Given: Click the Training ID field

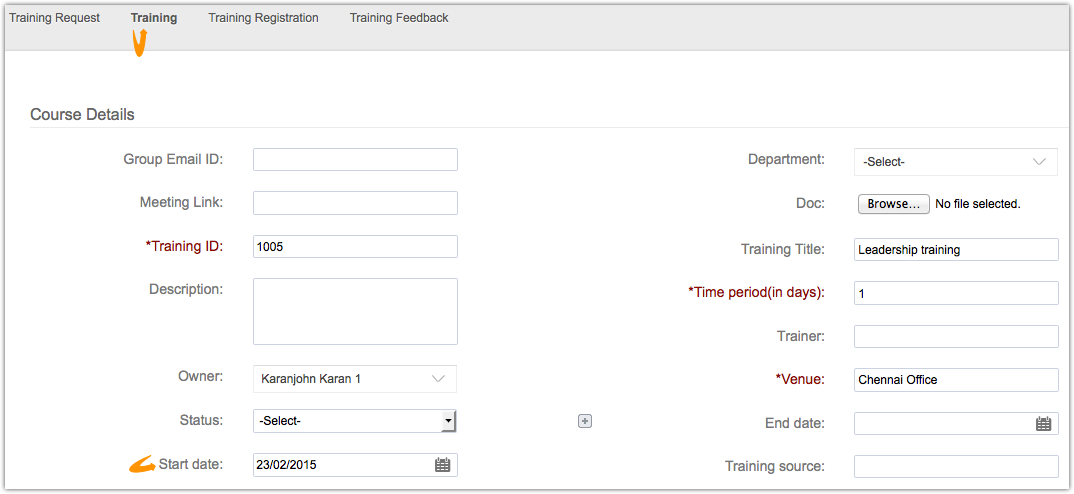Looking at the screenshot, I should coord(355,246).
